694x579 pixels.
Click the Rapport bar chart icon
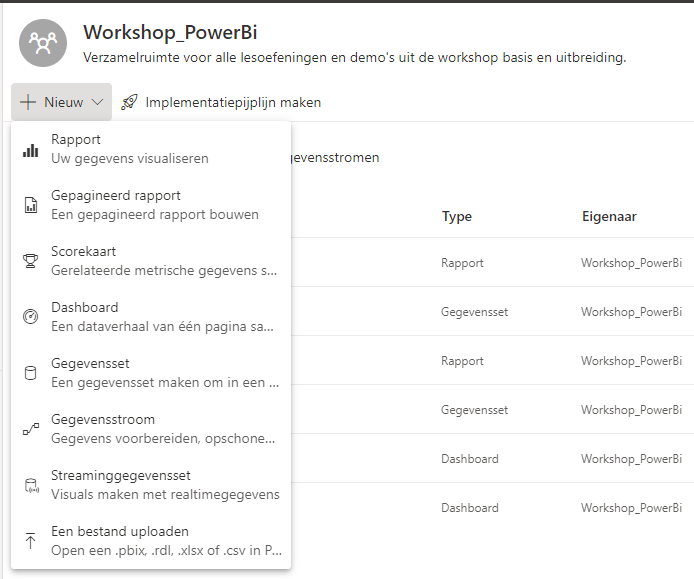[x=31, y=151]
